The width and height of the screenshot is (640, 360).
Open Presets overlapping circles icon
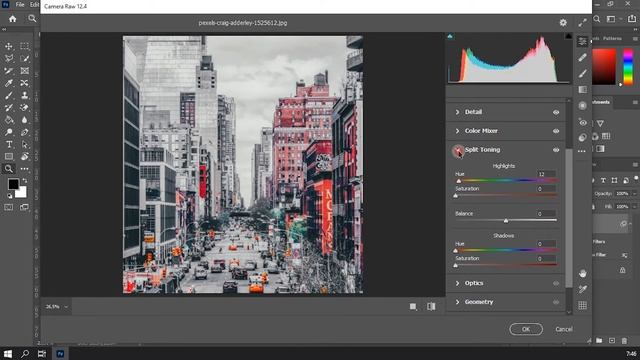point(582,137)
